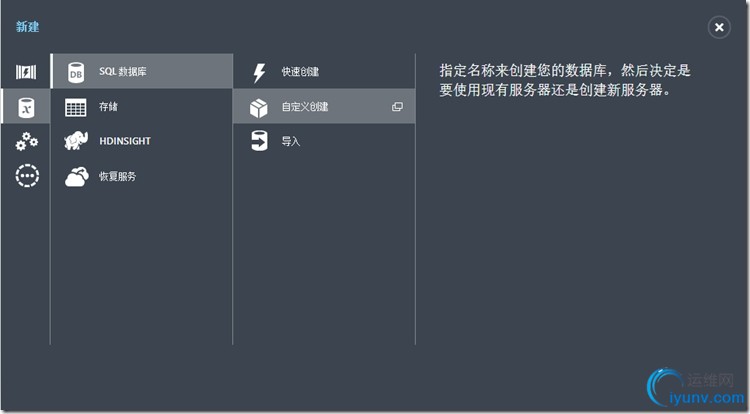Click the HDInsight elephant icon
Image resolution: width=750 pixels, height=414 pixels.
click(x=76, y=141)
